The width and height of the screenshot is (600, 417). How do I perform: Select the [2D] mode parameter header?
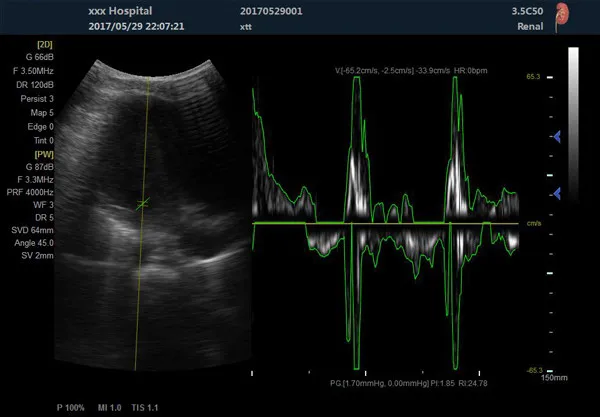coord(45,46)
